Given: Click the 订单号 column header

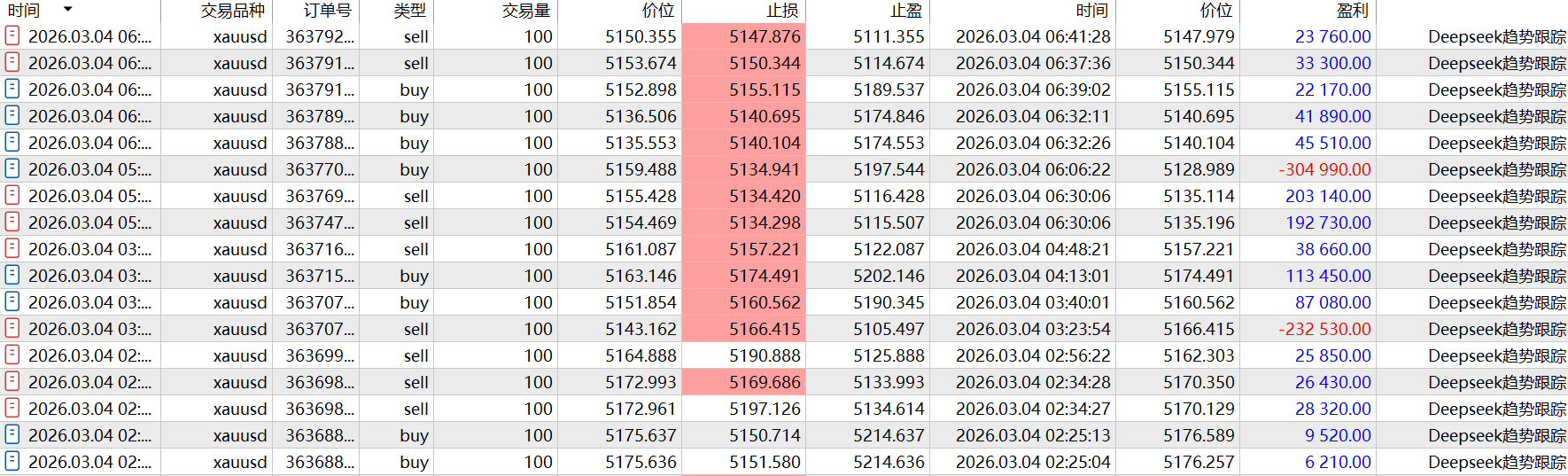Looking at the screenshot, I should 327,11.
